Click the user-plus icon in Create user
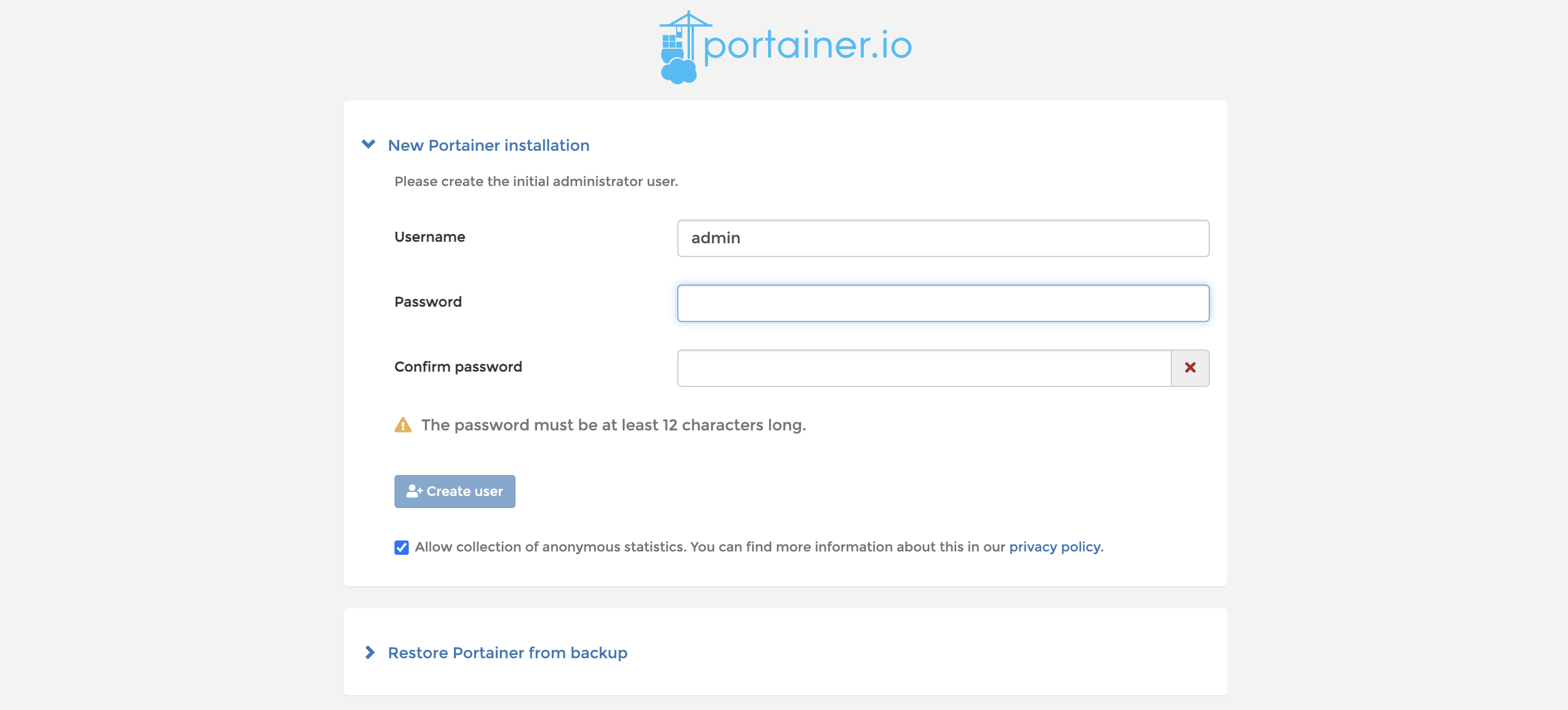 click(414, 491)
